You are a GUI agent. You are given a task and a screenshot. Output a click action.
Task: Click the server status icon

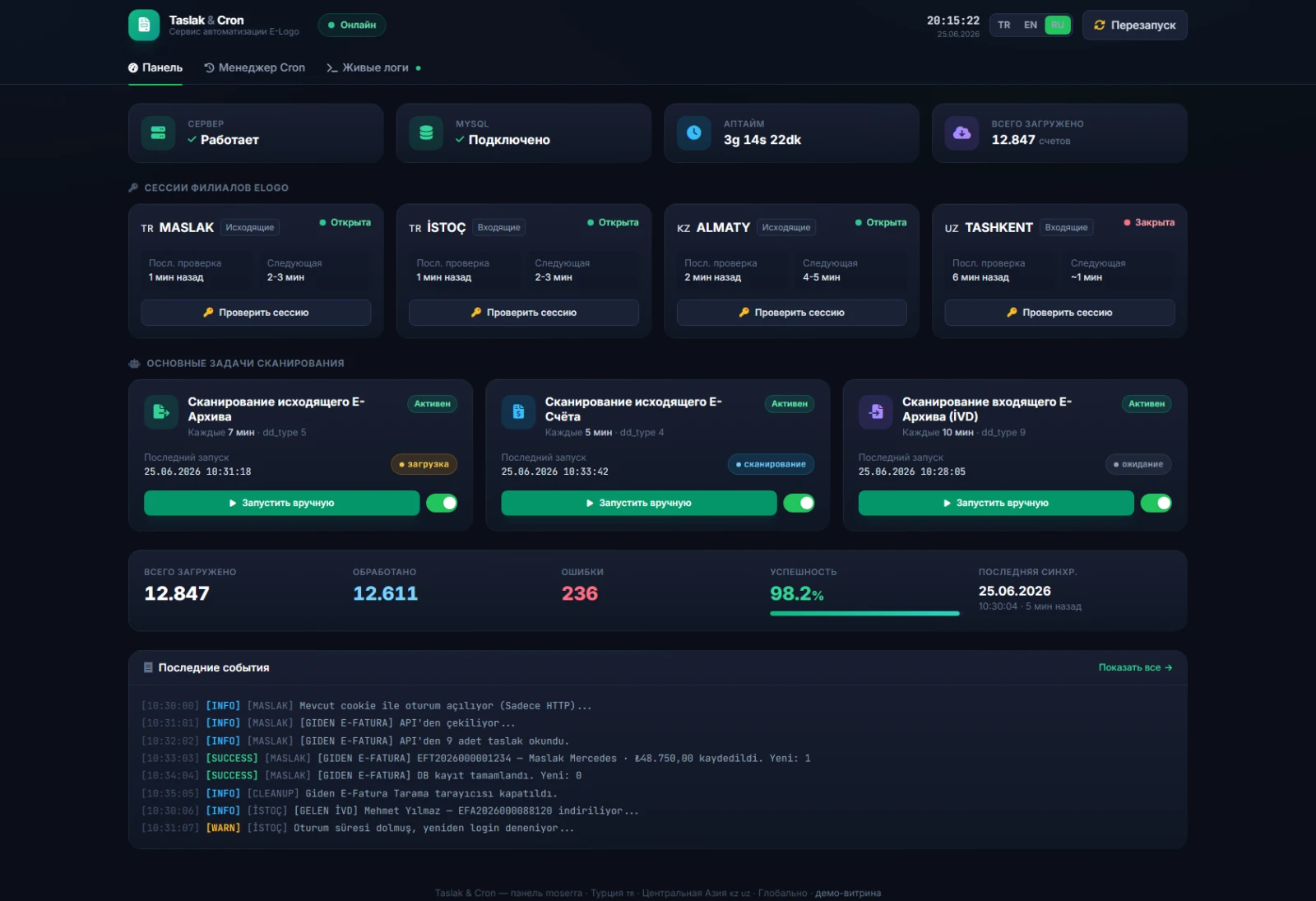point(159,132)
